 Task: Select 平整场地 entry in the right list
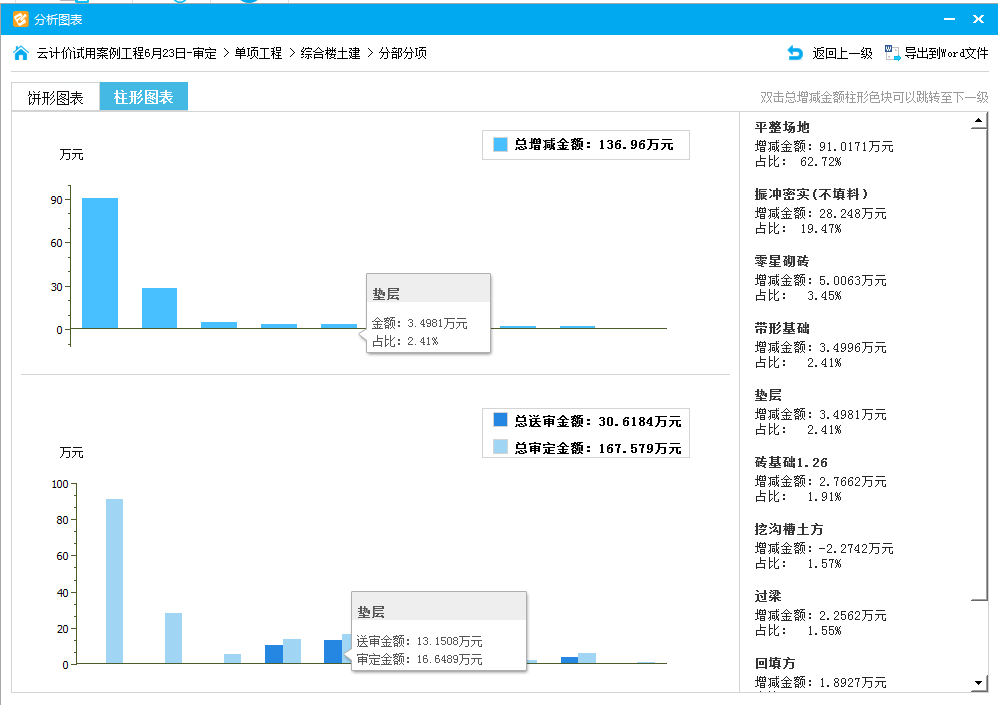pyautogui.click(x=782, y=127)
